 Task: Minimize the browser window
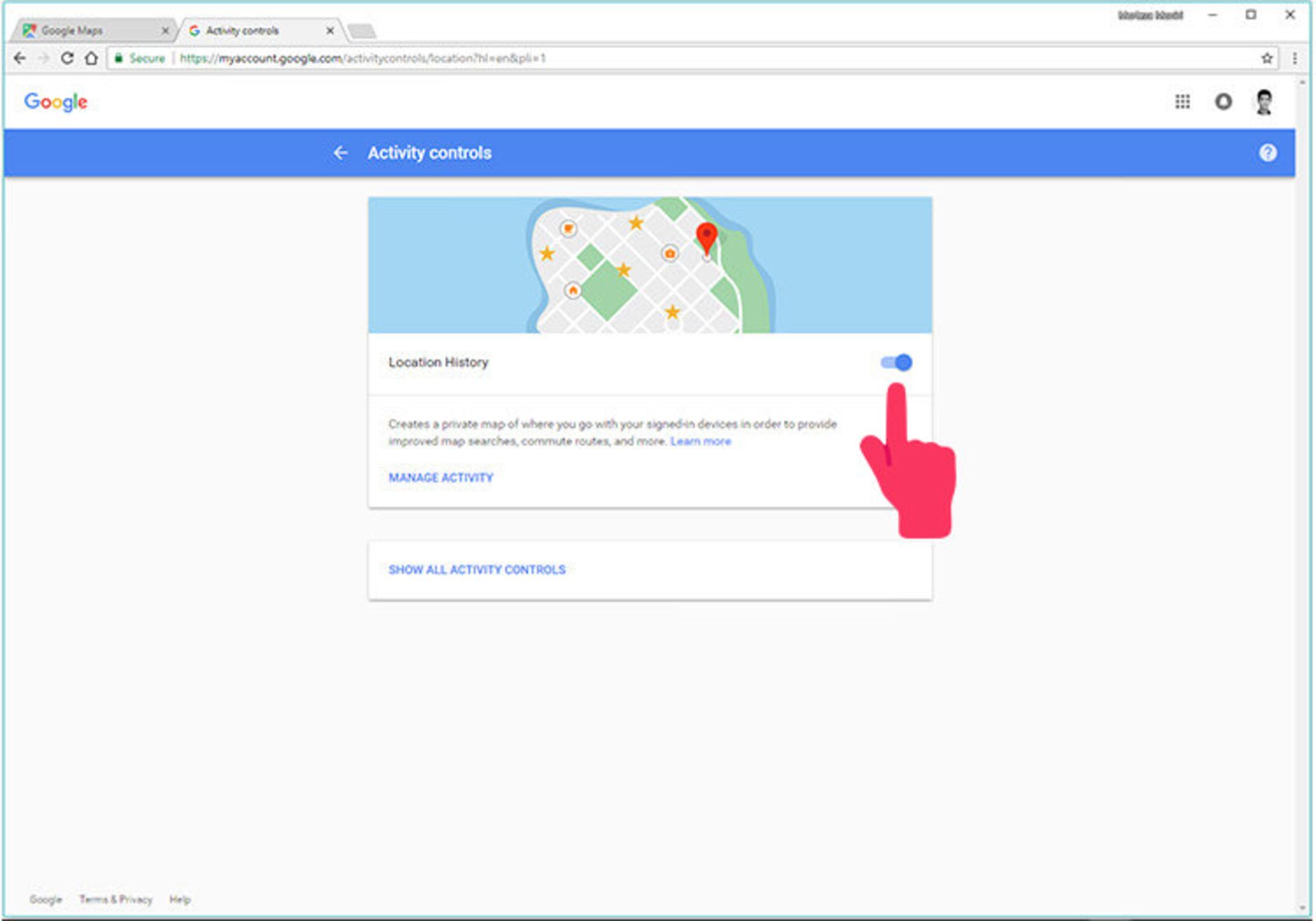[x=1213, y=14]
